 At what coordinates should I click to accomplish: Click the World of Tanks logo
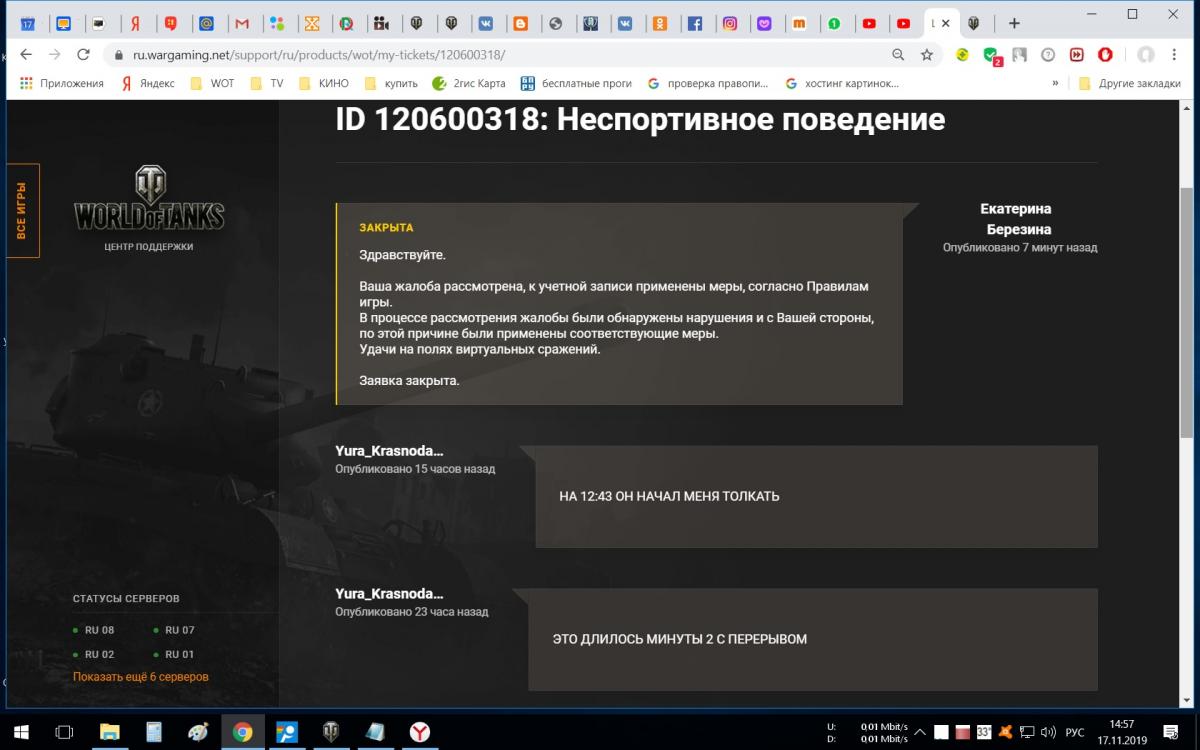[149, 199]
